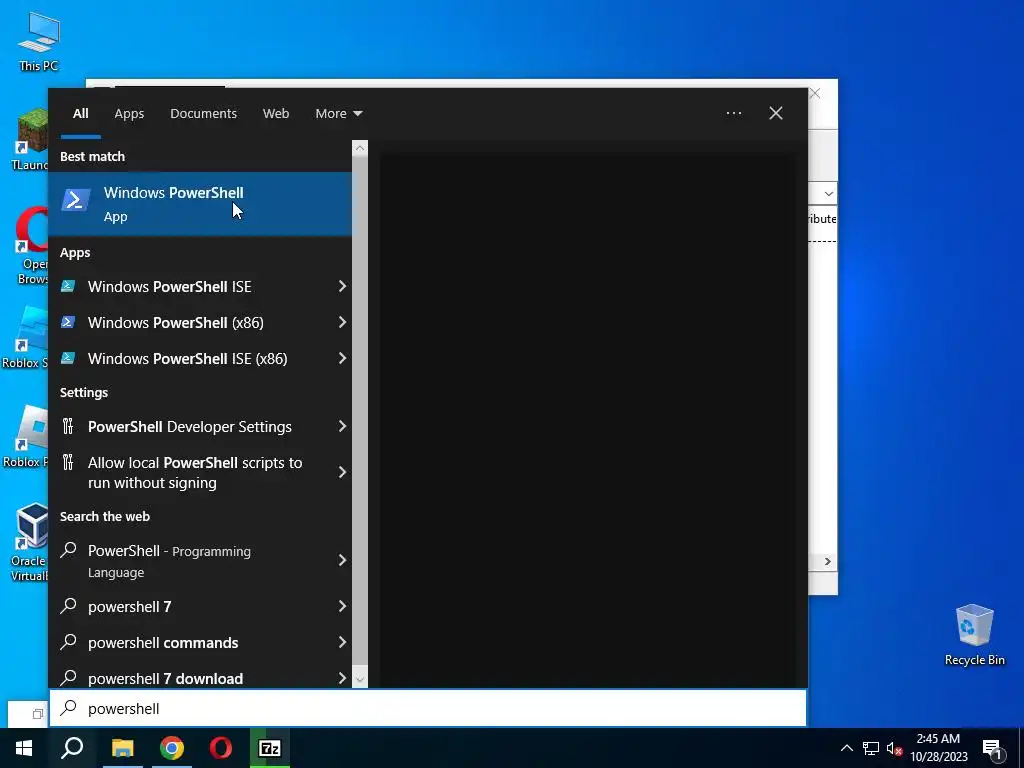Click taskbar Search magnifier icon
Viewport: 1024px width, 768px height.
72,748
